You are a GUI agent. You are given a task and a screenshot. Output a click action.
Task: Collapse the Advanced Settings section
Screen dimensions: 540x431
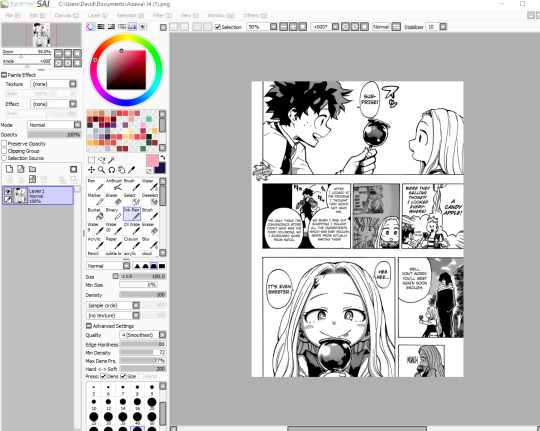coord(89,326)
